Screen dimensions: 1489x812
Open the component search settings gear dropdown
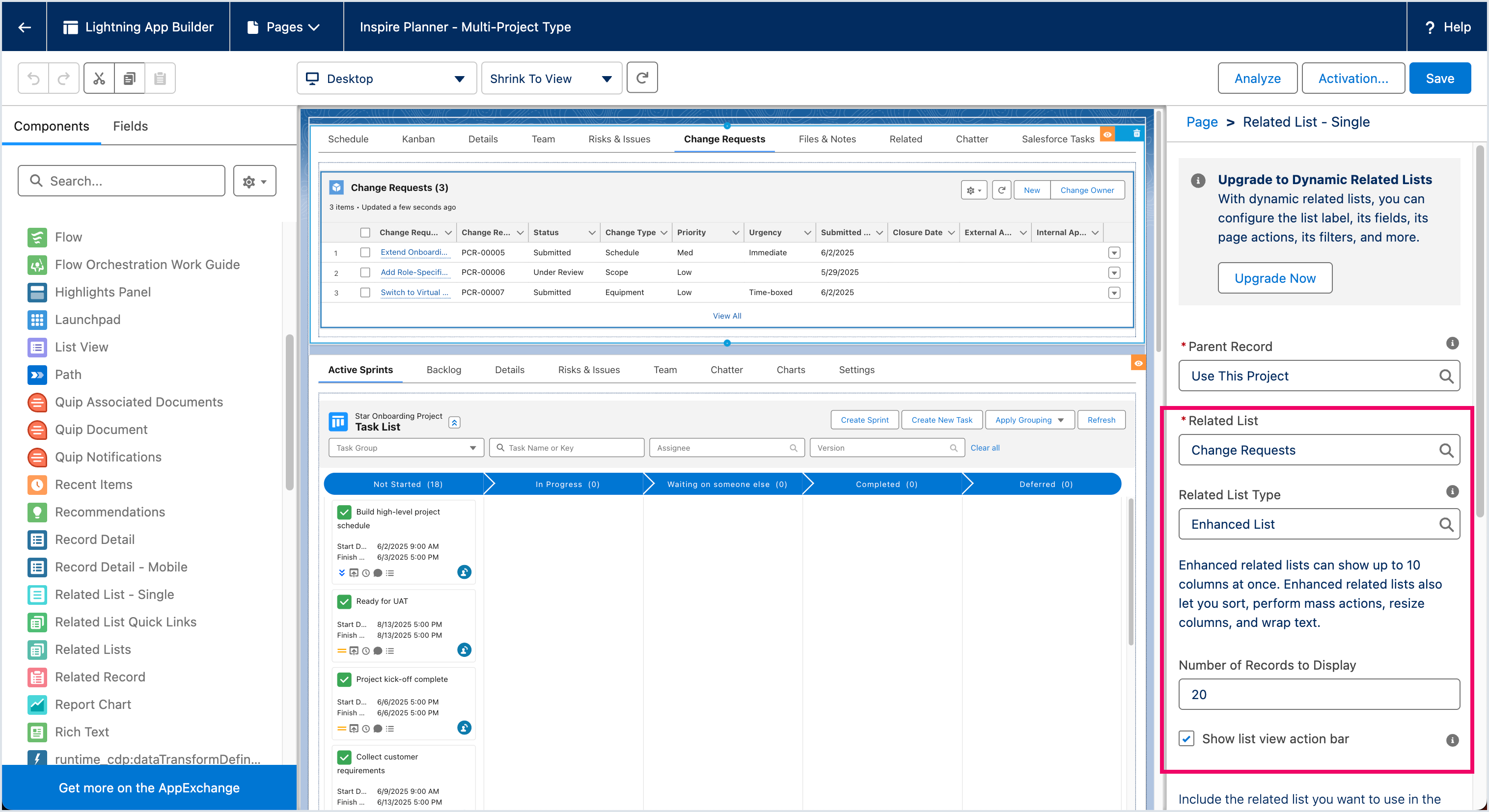[254, 181]
